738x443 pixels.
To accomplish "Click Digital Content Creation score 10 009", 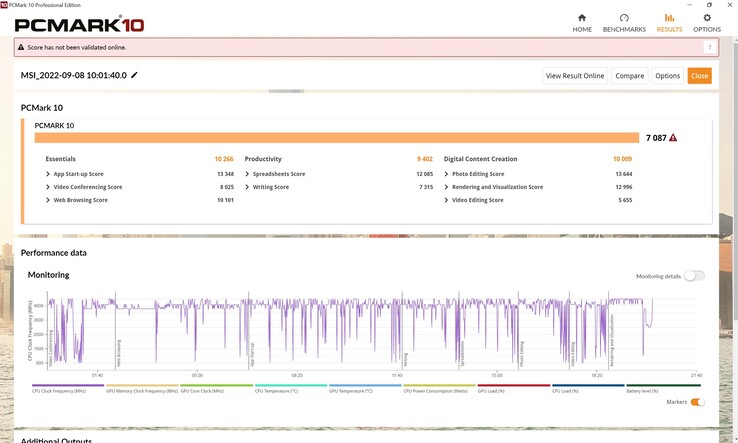I will pyautogui.click(x=622, y=159).
